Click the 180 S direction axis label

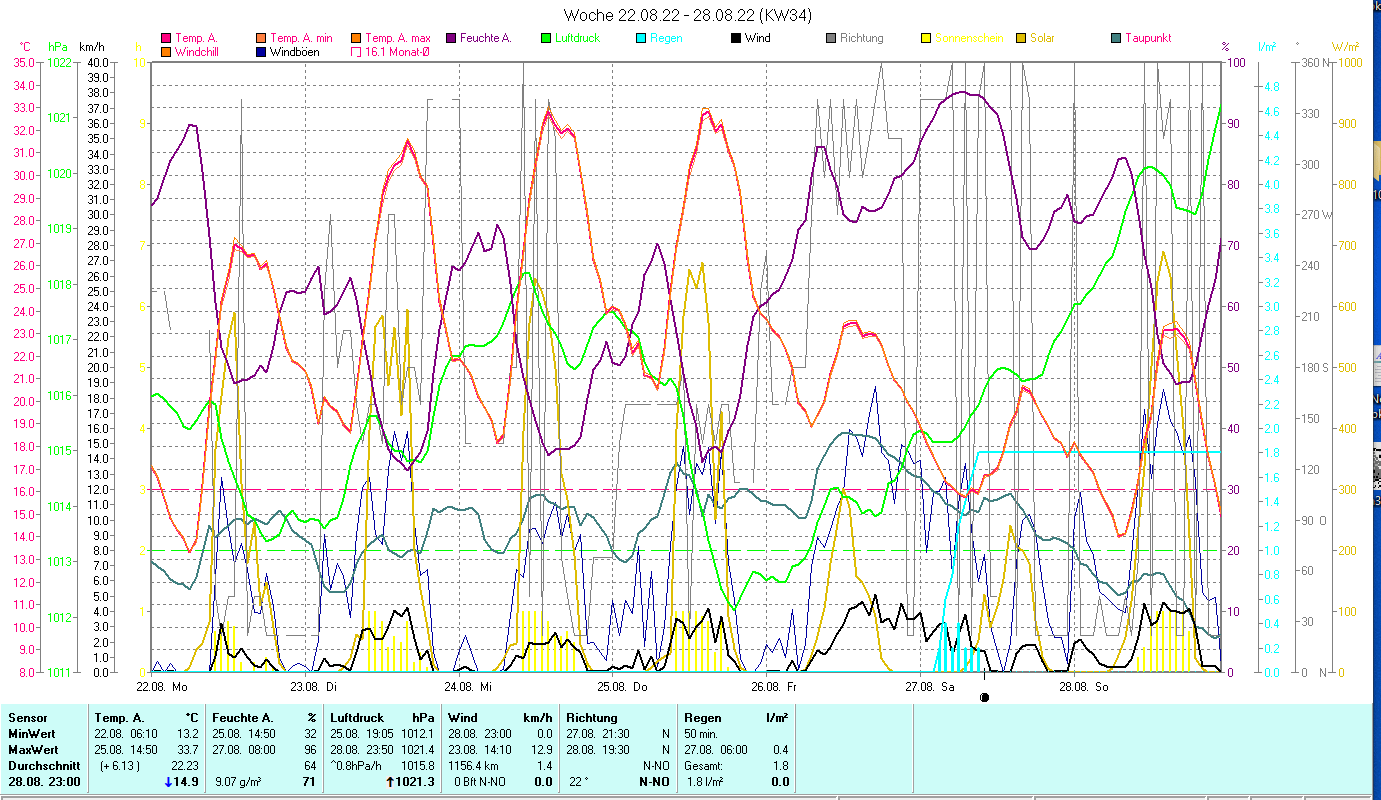[1314, 367]
